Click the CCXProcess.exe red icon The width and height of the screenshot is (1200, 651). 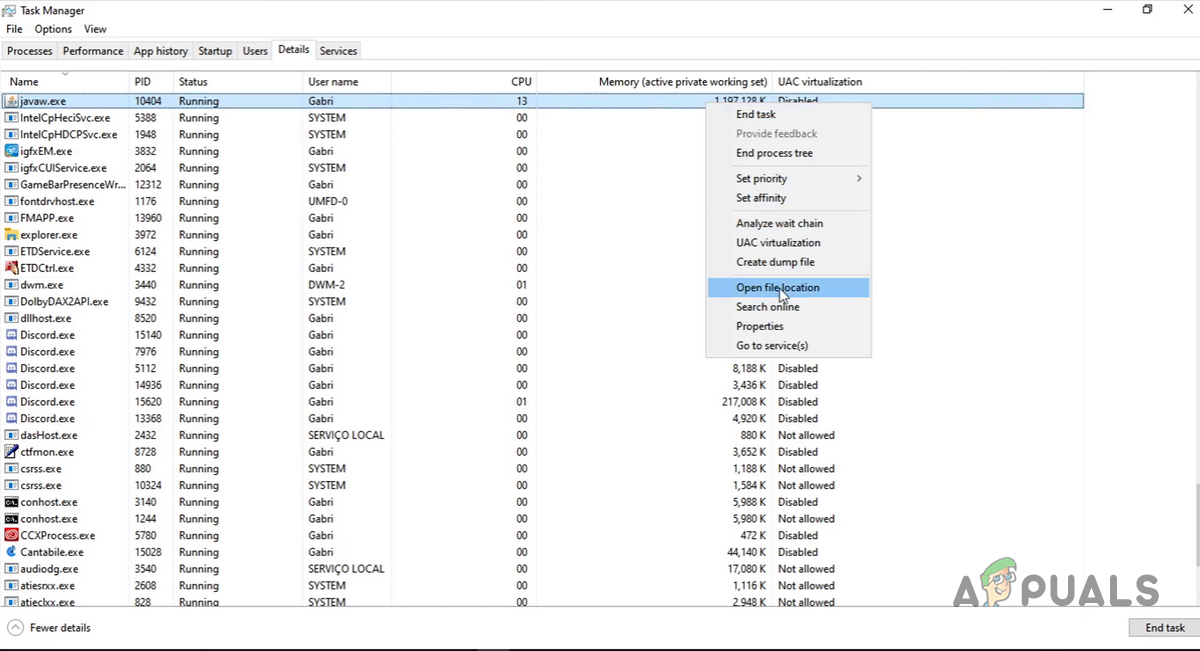click(11, 535)
